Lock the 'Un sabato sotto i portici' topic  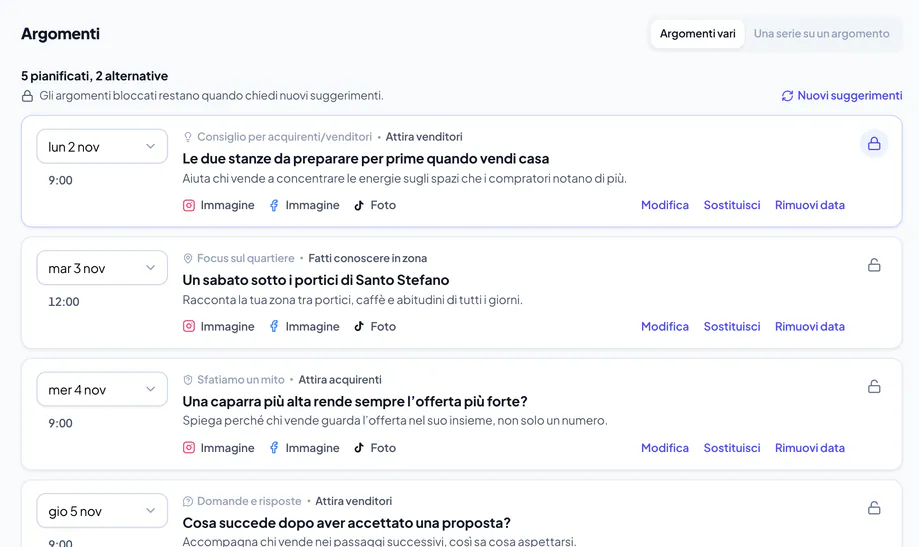pos(874,265)
